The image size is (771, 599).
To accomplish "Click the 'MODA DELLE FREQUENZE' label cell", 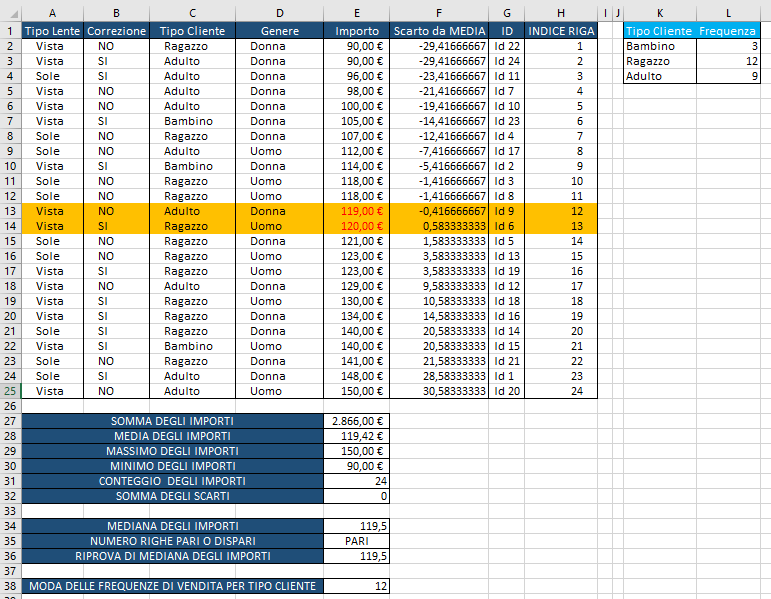I will pos(171,586).
